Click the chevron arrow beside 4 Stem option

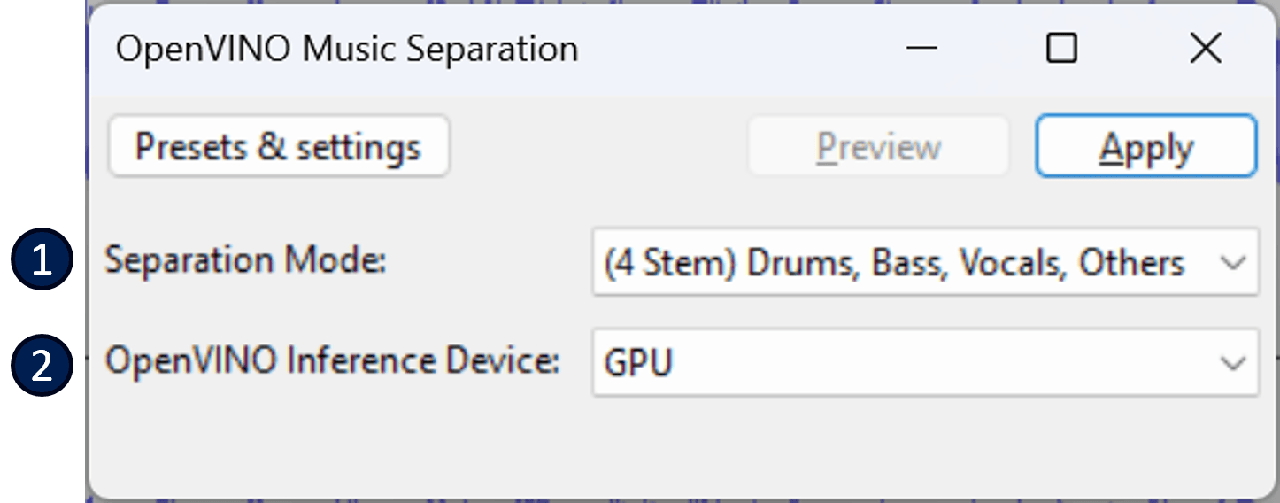(1233, 263)
